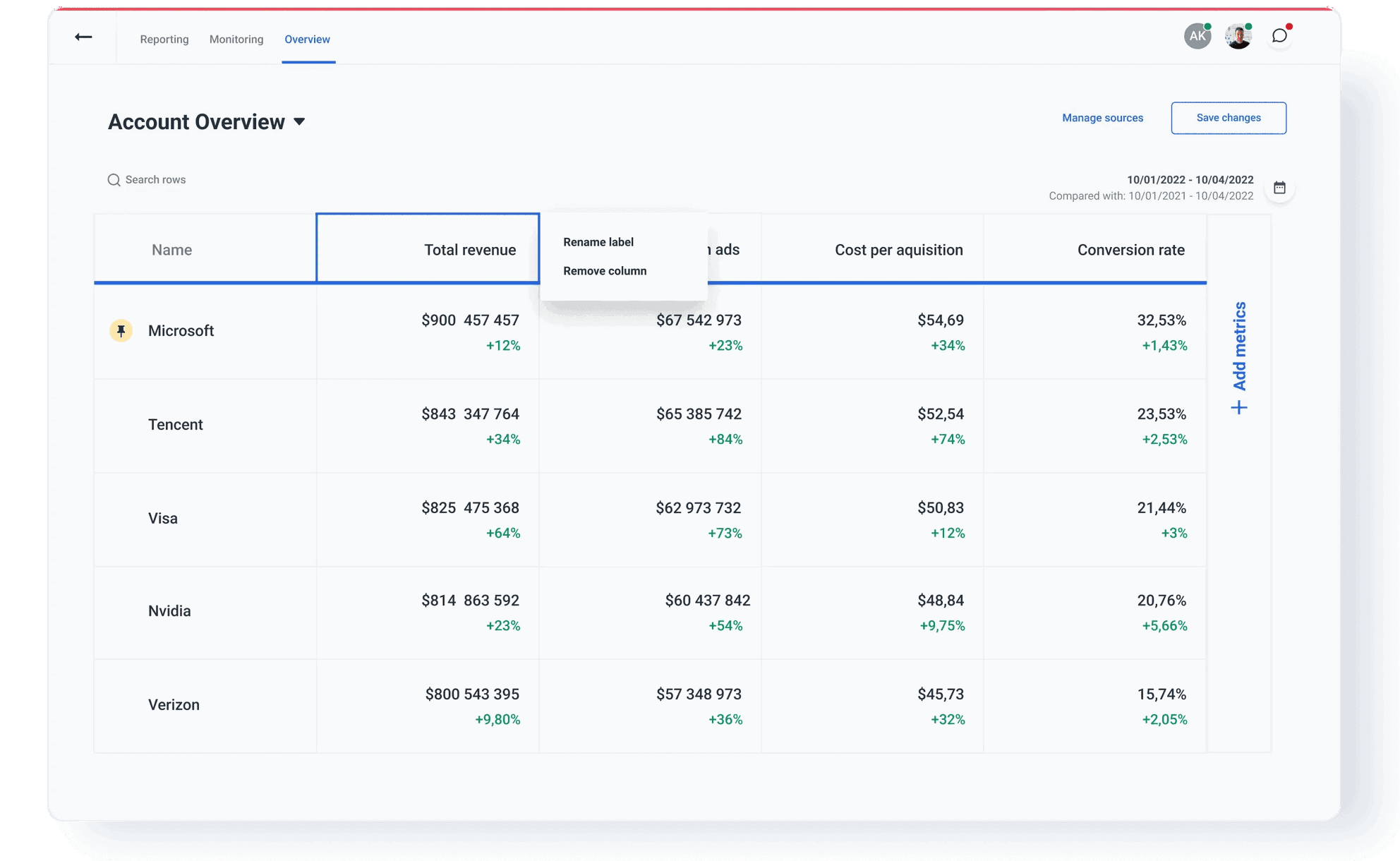Click the pin icon on Microsoft row

(121, 330)
